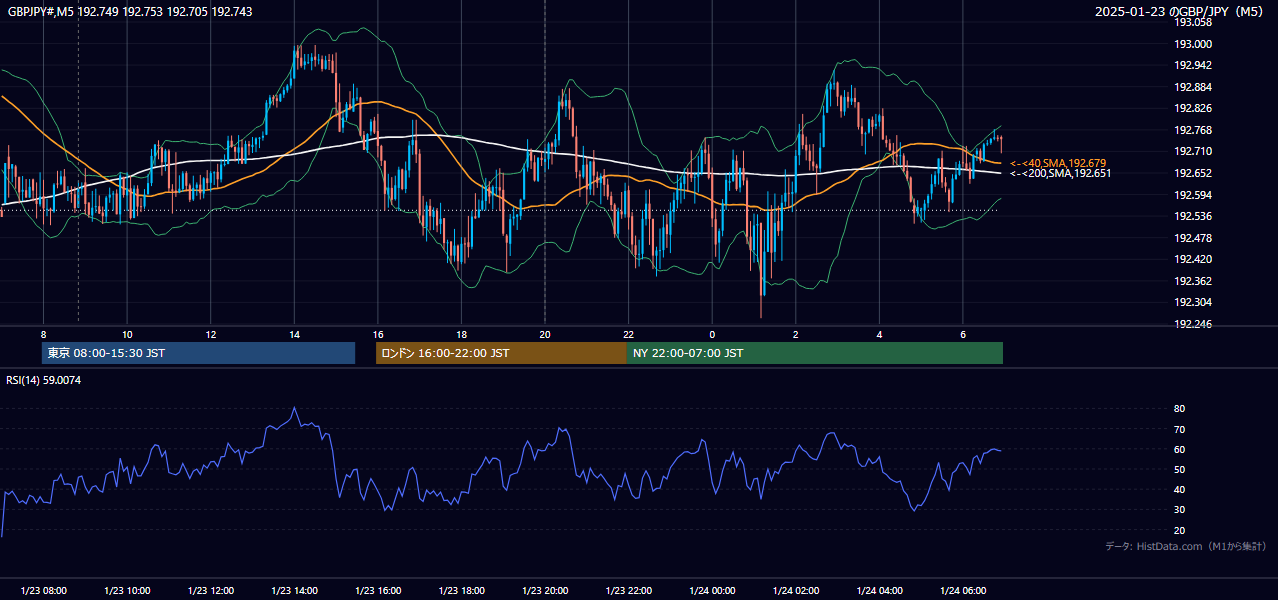Click price axis value 192.768
1278x600 pixels.
pyautogui.click(x=1193, y=130)
